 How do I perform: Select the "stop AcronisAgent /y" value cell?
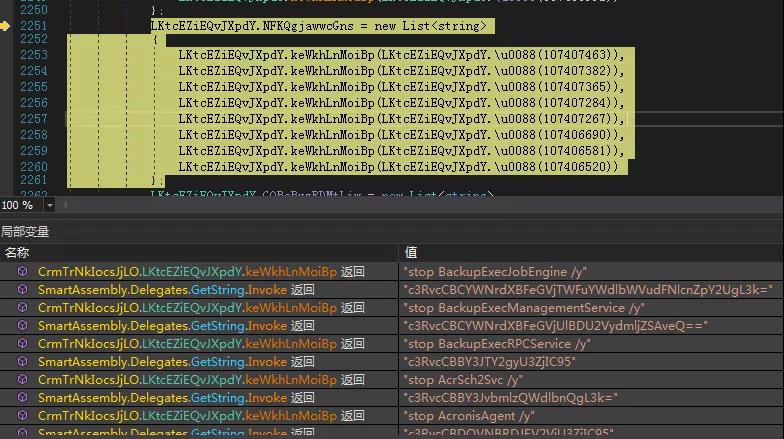click(x=468, y=416)
